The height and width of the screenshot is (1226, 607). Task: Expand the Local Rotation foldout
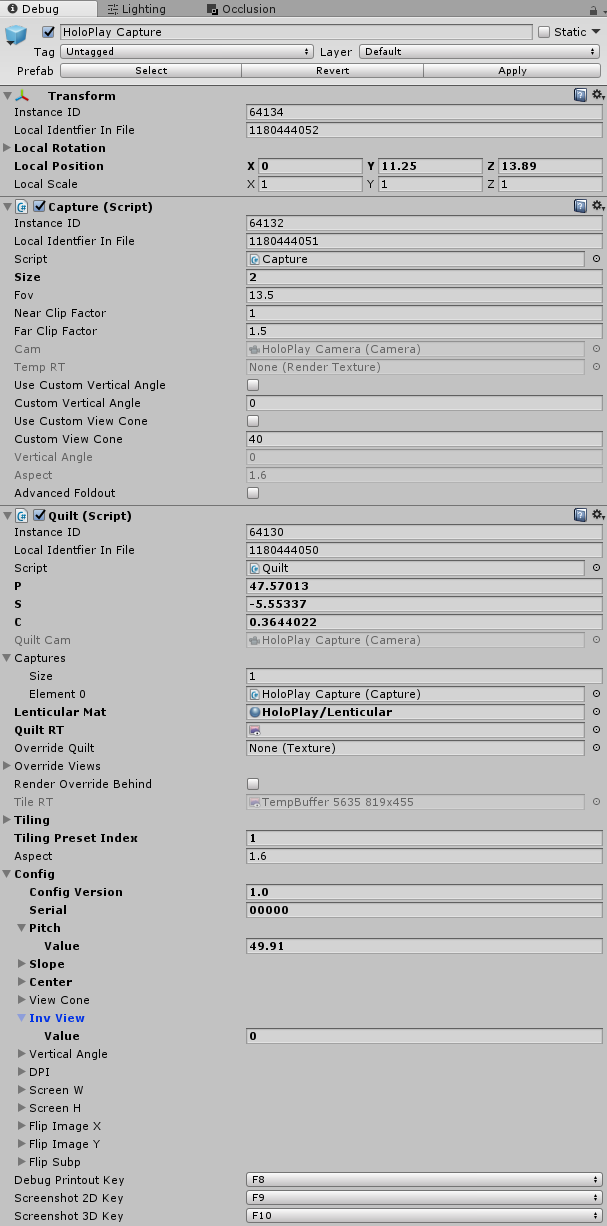pyautogui.click(x=8, y=148)
